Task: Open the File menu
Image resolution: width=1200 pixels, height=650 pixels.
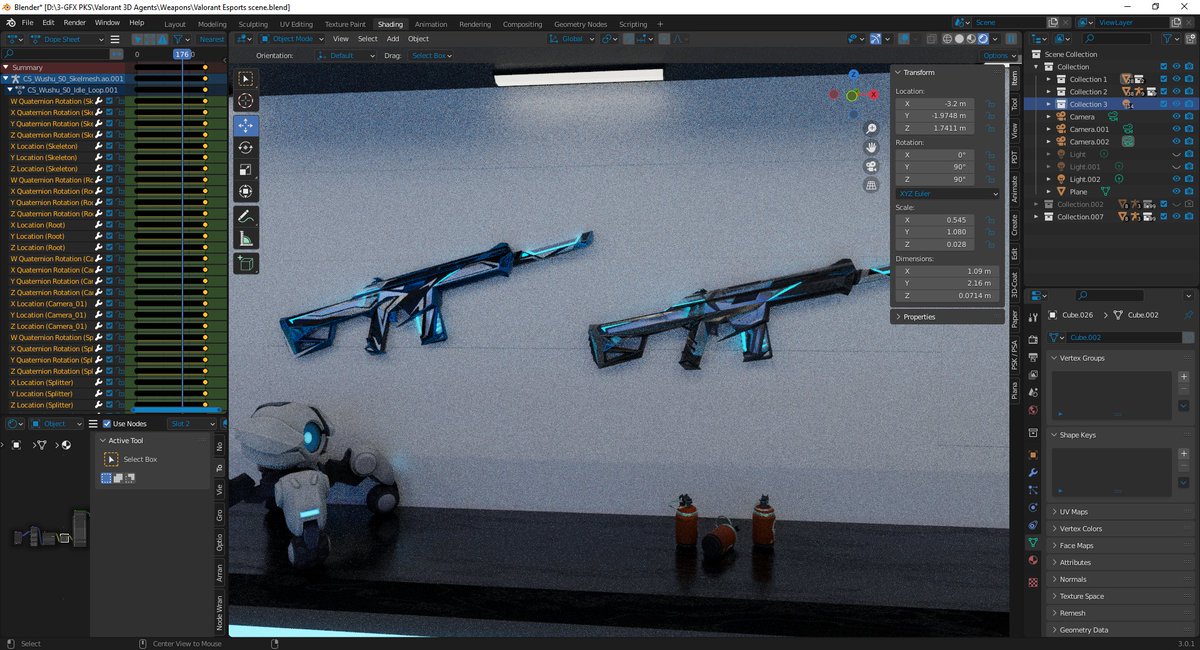Action: click(27, 22)
